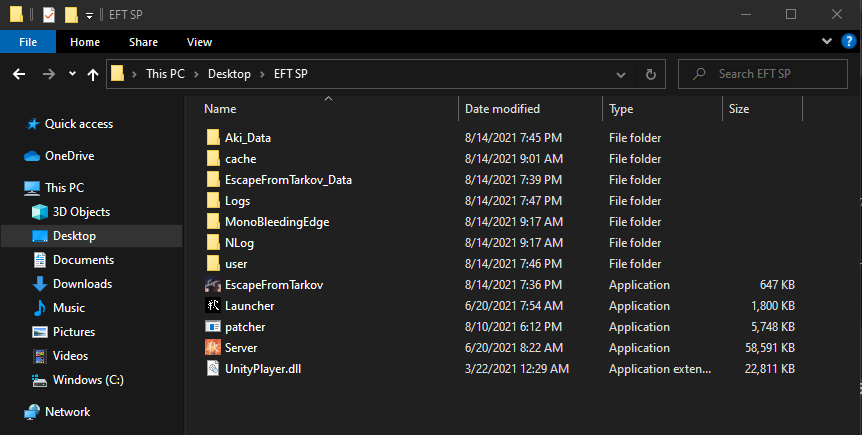Click the folder icon in title bar

[16, 14]
